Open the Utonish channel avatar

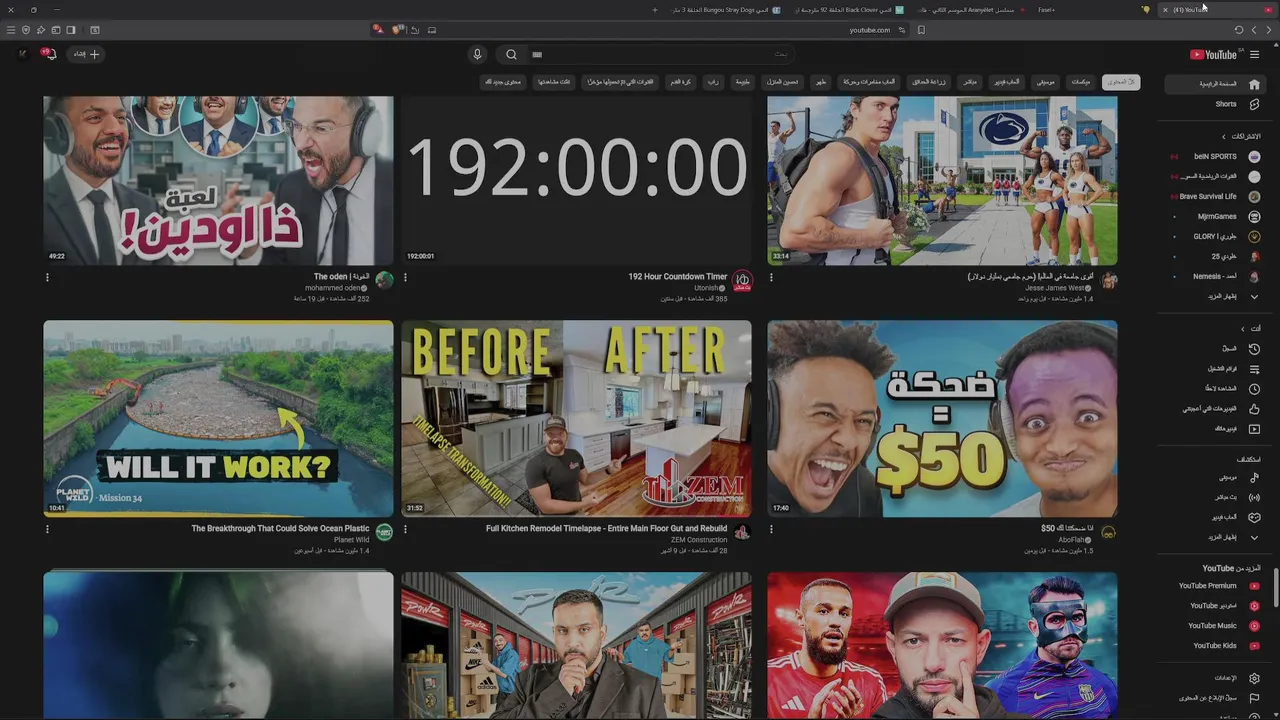click(742, 281)
